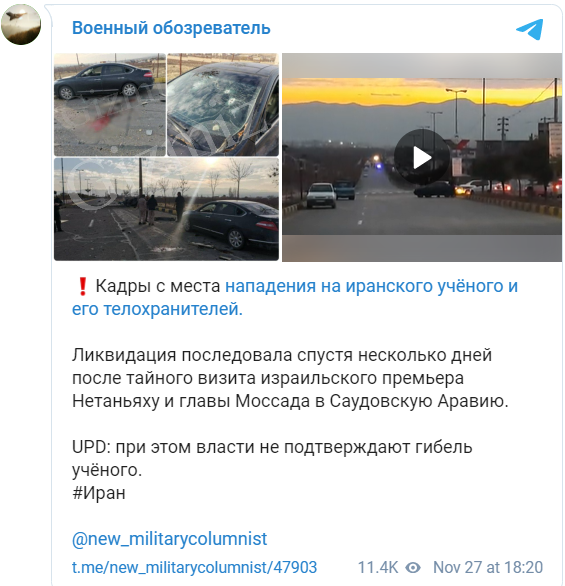Open the photo of people standing near sedan
The height and width of the screenshot is (586, 565).
[166, 209]
